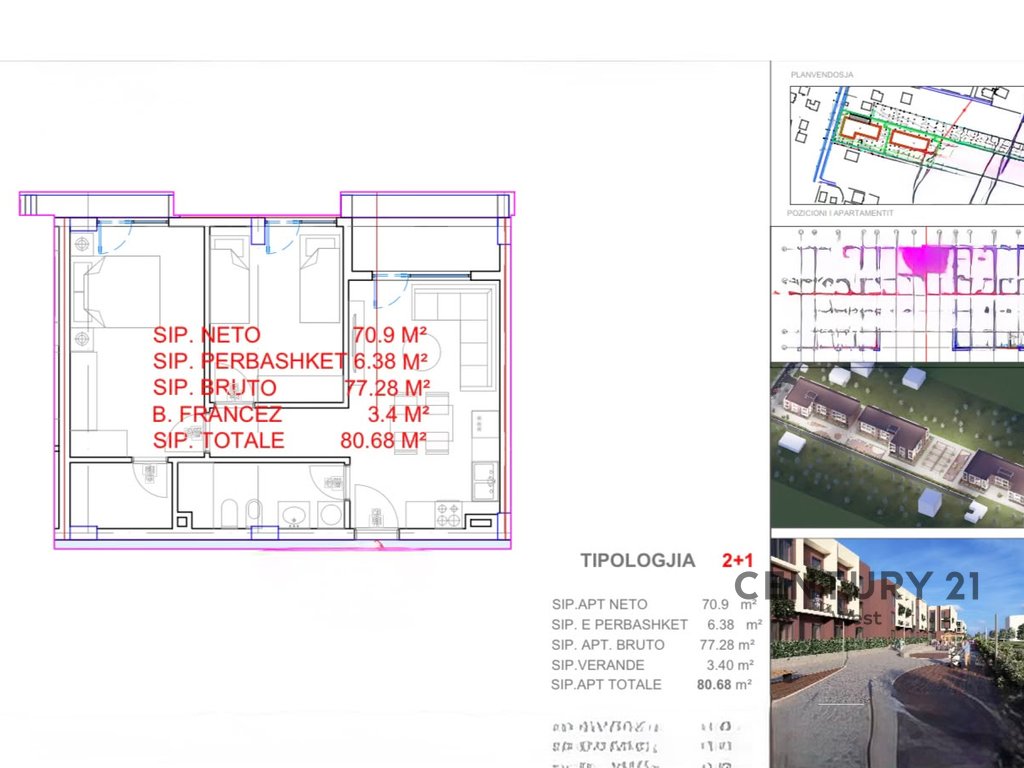Click the red '70.9 M²' value
This screenshot has height=768, width=1024.
pos(390,335)
